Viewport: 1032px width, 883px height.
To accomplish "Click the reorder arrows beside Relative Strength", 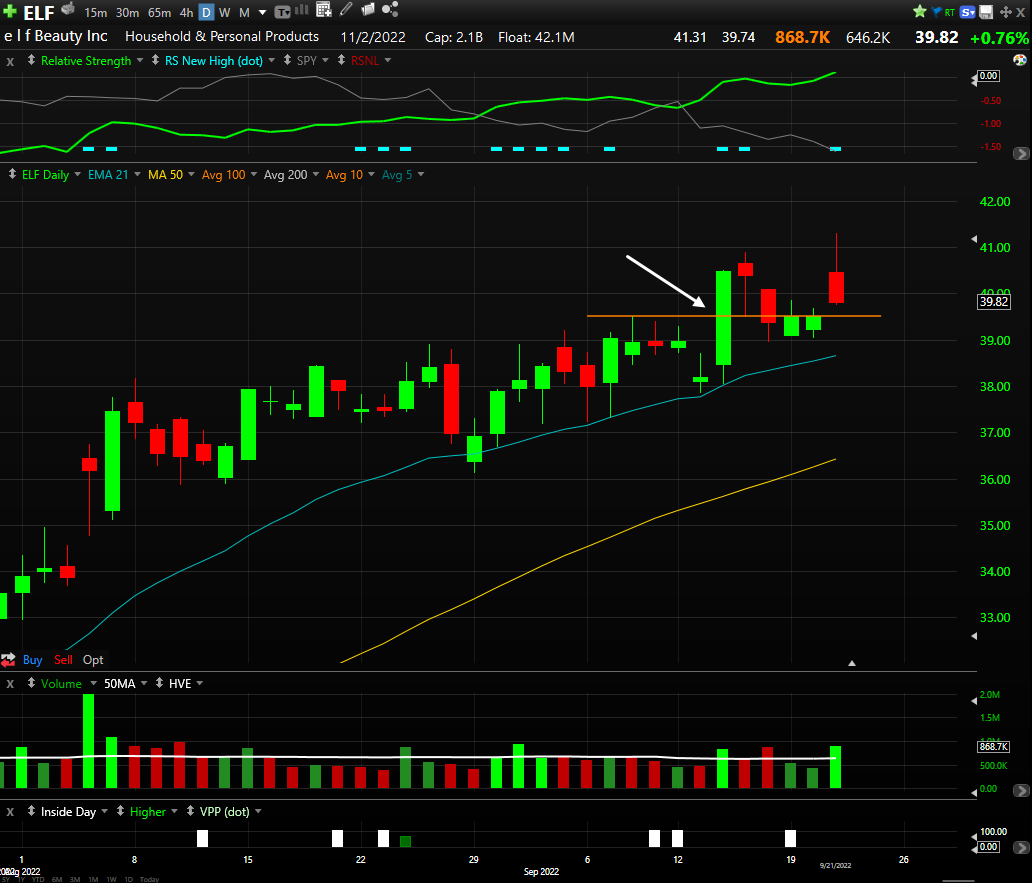I will click(31, 61).
